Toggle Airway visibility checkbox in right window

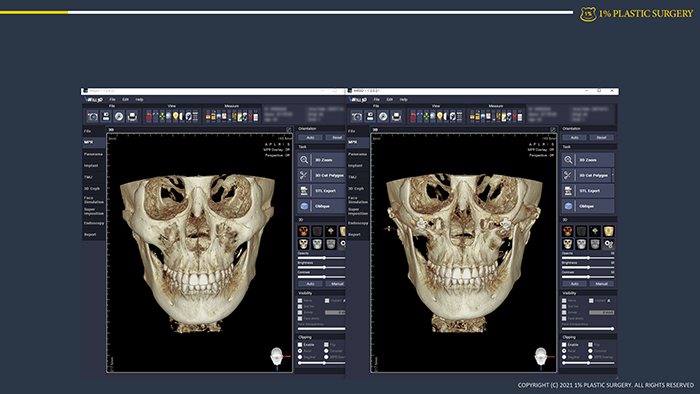564,312
